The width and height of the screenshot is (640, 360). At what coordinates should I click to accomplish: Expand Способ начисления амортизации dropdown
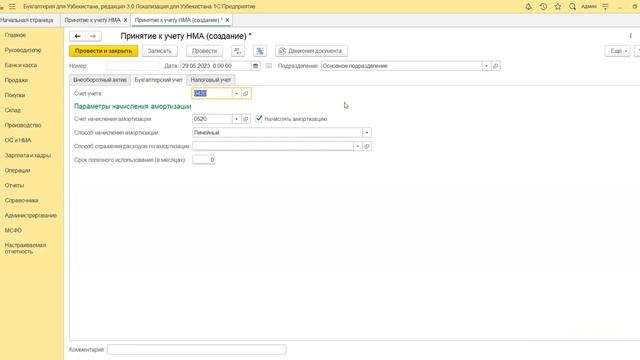pyautogui.click(x=367, y=133)
